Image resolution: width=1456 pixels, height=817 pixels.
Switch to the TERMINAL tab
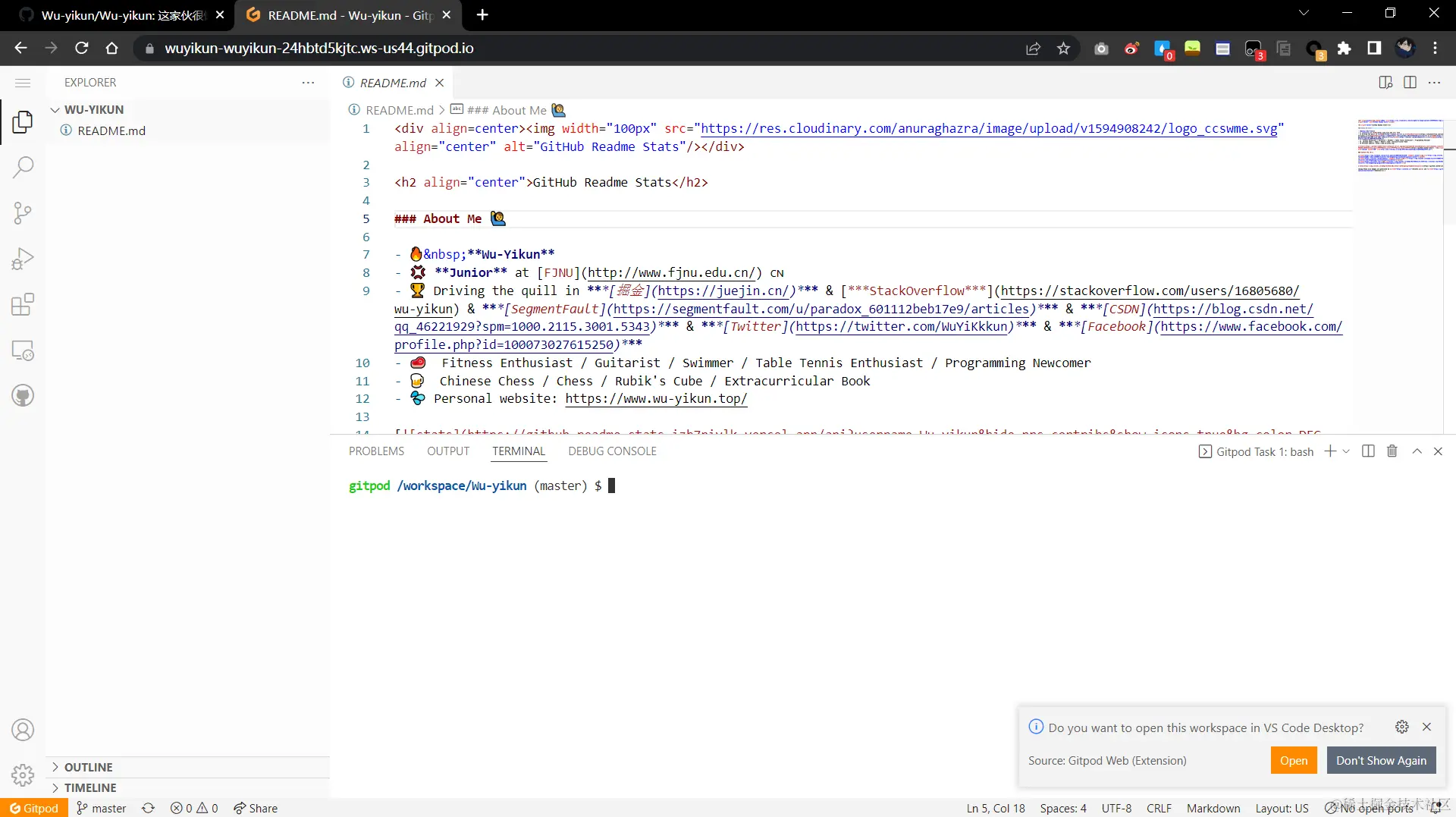pyautogui.click(x=519, y=451)
